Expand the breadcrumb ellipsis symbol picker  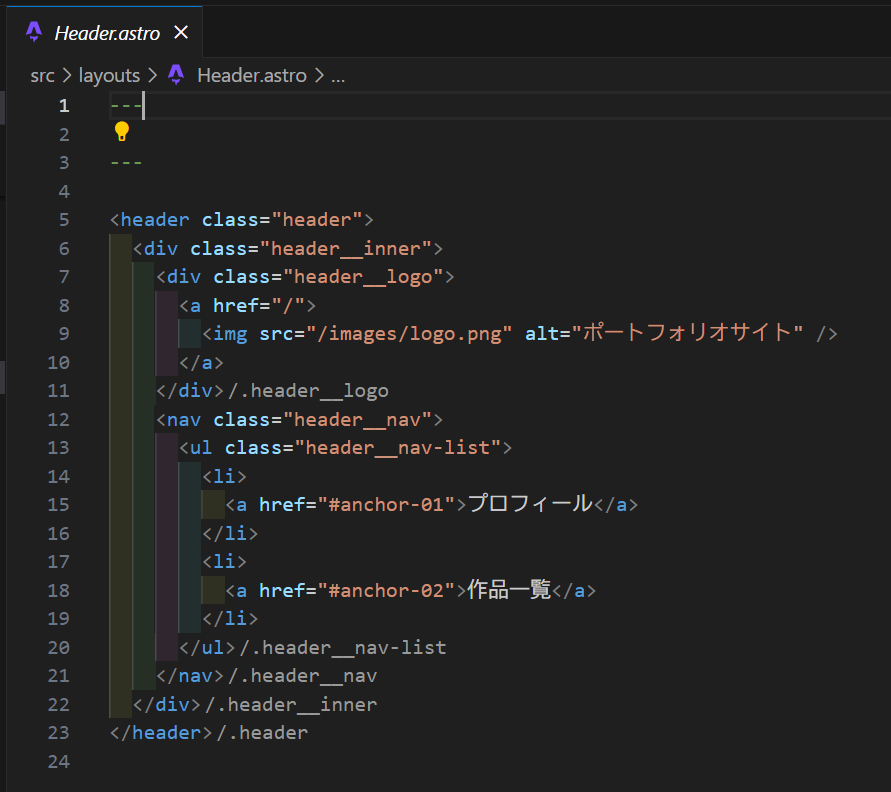click(x=338, y=75)
